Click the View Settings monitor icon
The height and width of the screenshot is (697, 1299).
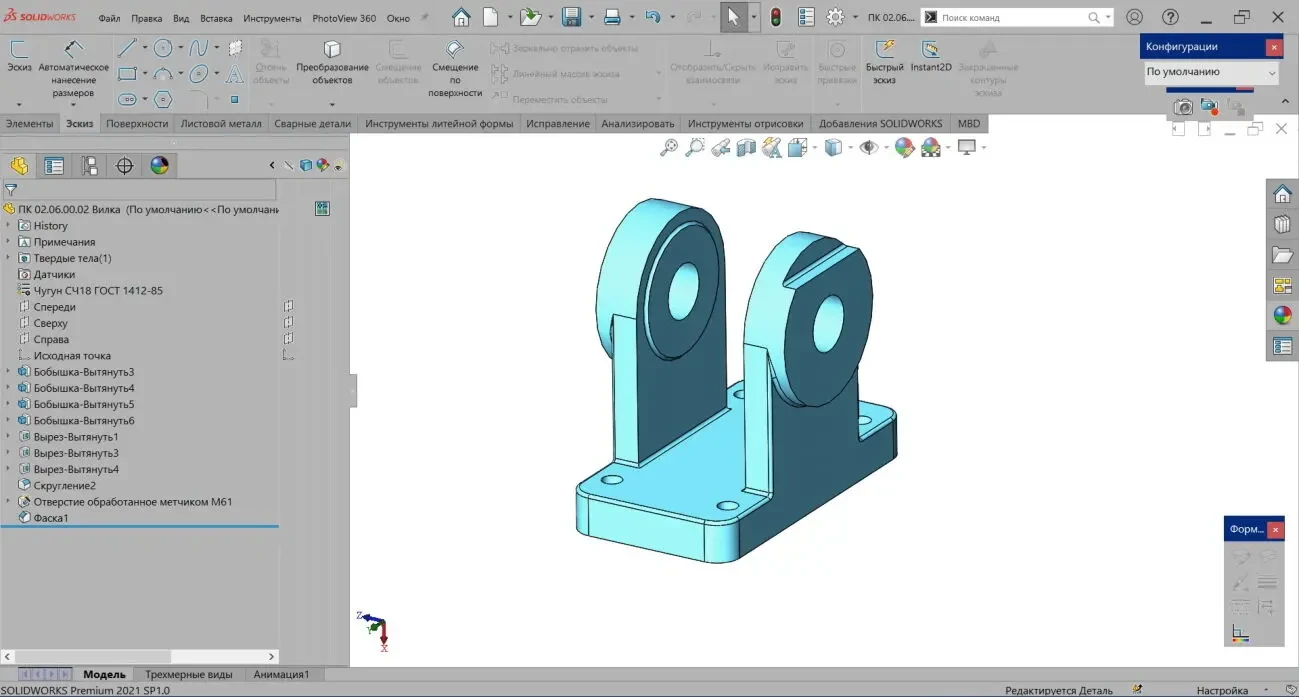click(x=966, y=147)
